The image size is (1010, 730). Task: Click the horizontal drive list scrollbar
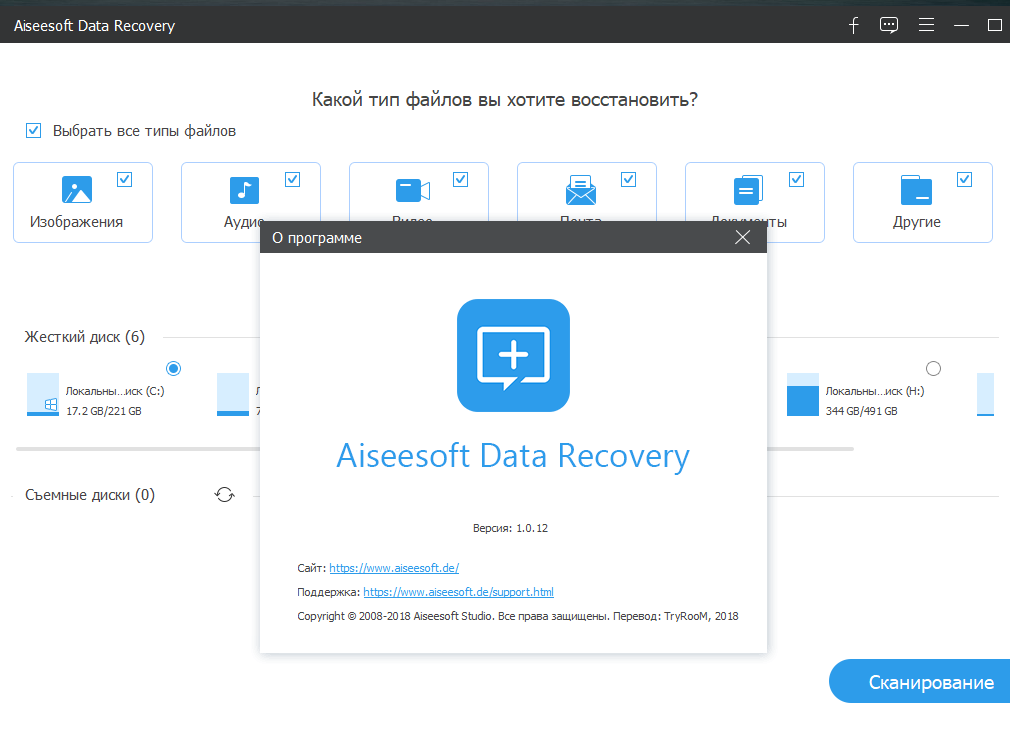tap(435, 448)
